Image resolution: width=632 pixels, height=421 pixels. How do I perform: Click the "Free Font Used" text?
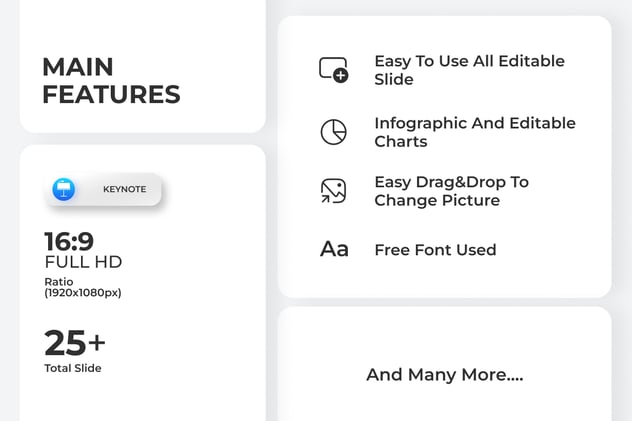point(435,250)
